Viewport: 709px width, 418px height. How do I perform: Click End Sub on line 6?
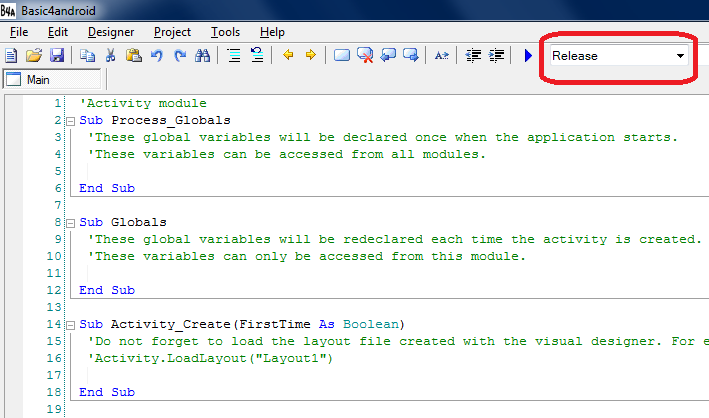(x=107, y=188)
